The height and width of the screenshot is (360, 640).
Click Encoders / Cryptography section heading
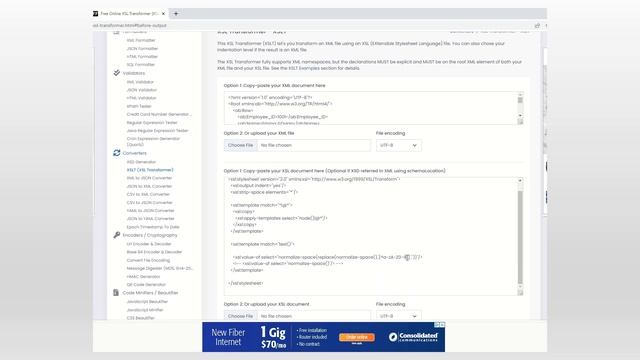tap(150, 235)
